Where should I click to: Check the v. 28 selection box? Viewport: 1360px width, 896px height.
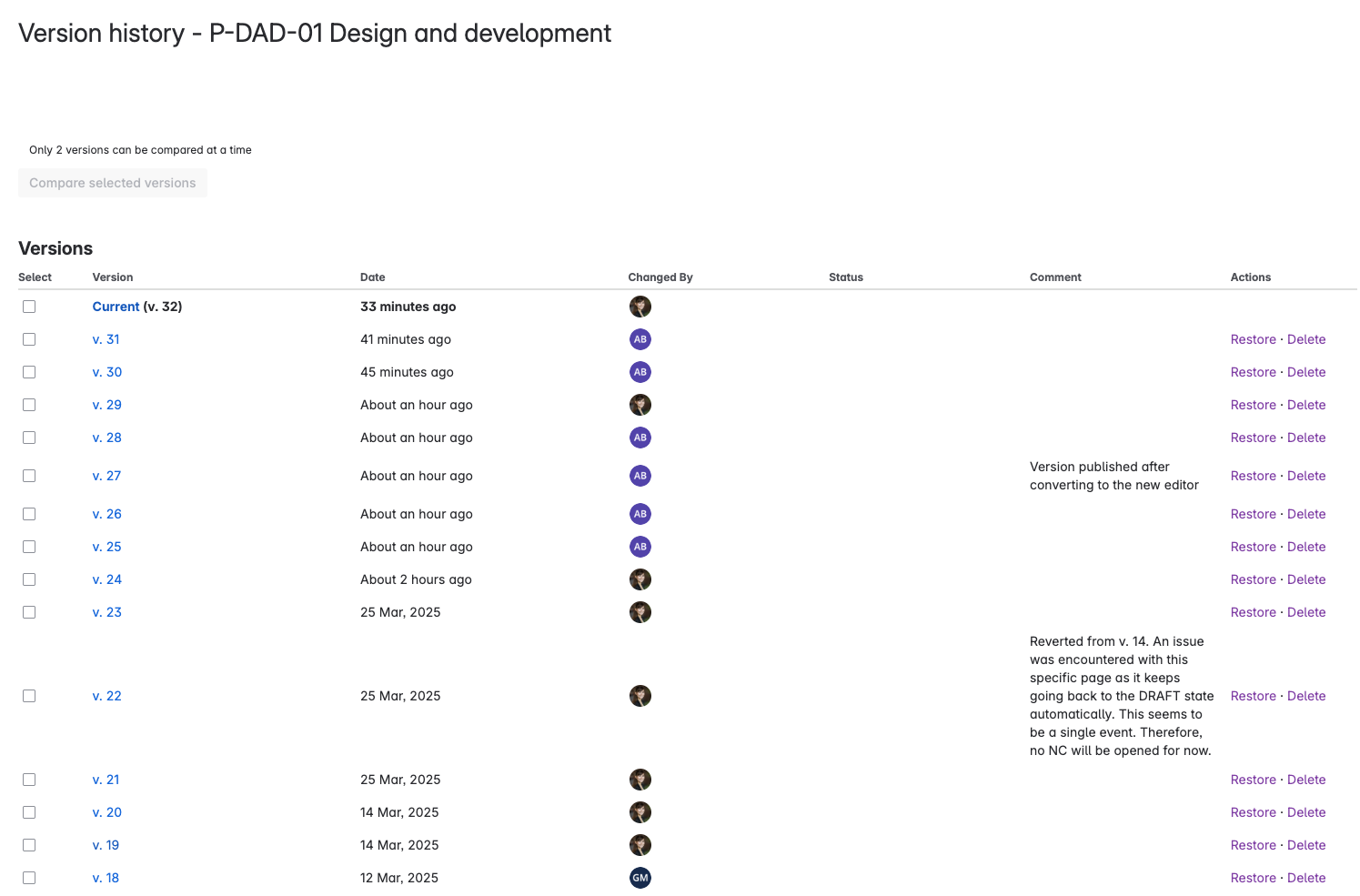pos(29,438)
